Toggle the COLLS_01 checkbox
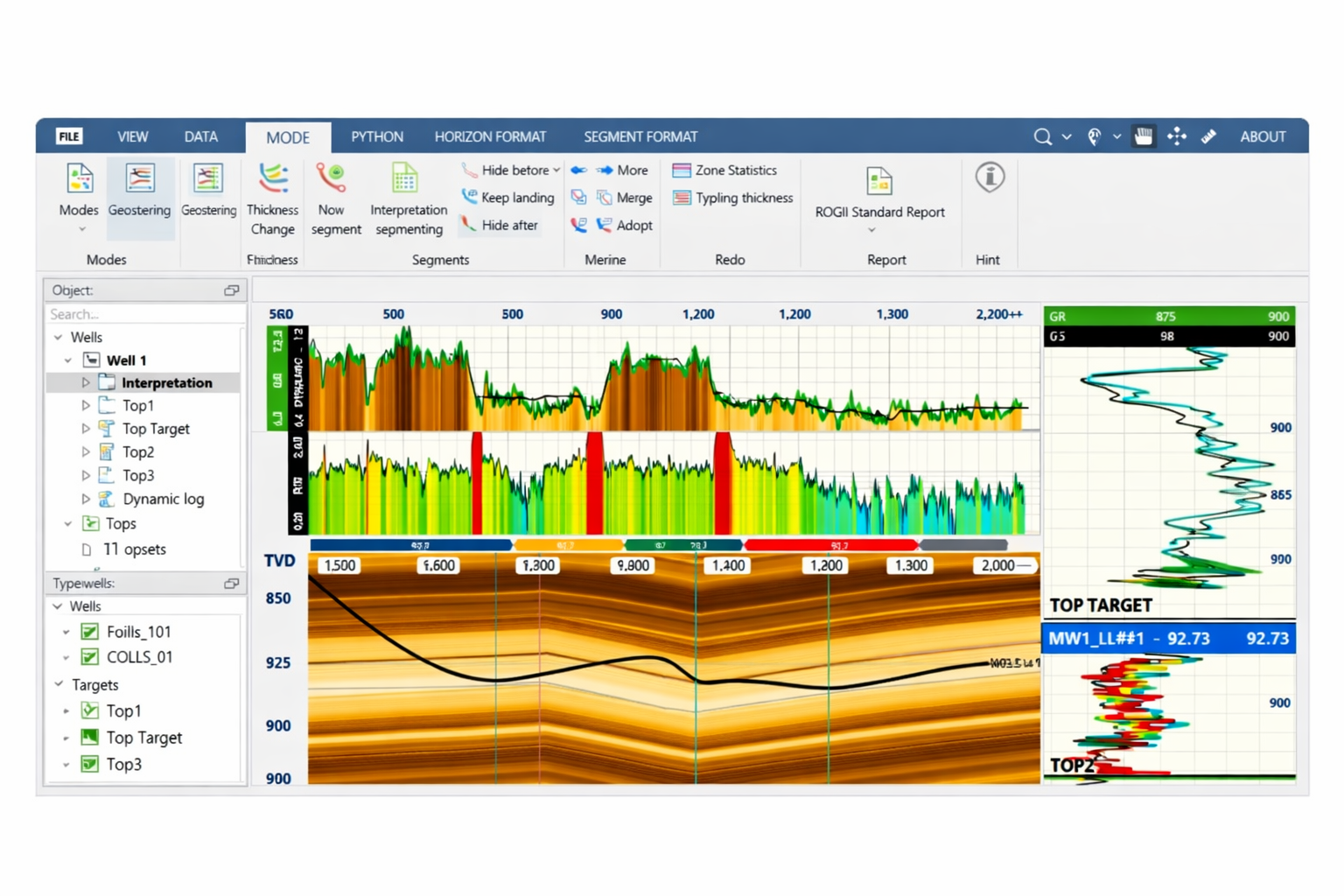 89,657
